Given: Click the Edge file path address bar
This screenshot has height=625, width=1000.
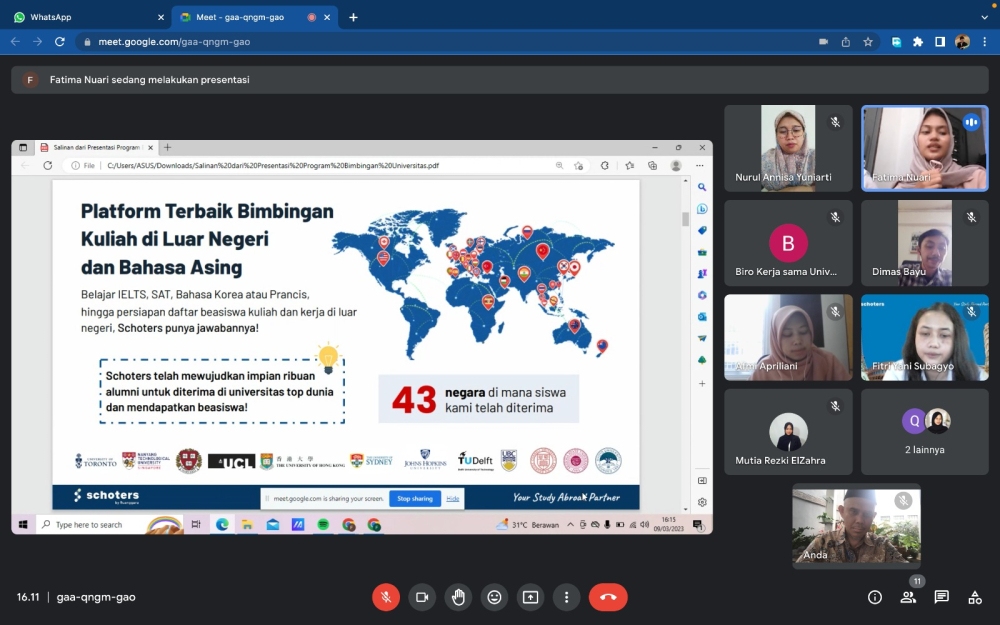Looking at the screenshot, I should 273,165.
